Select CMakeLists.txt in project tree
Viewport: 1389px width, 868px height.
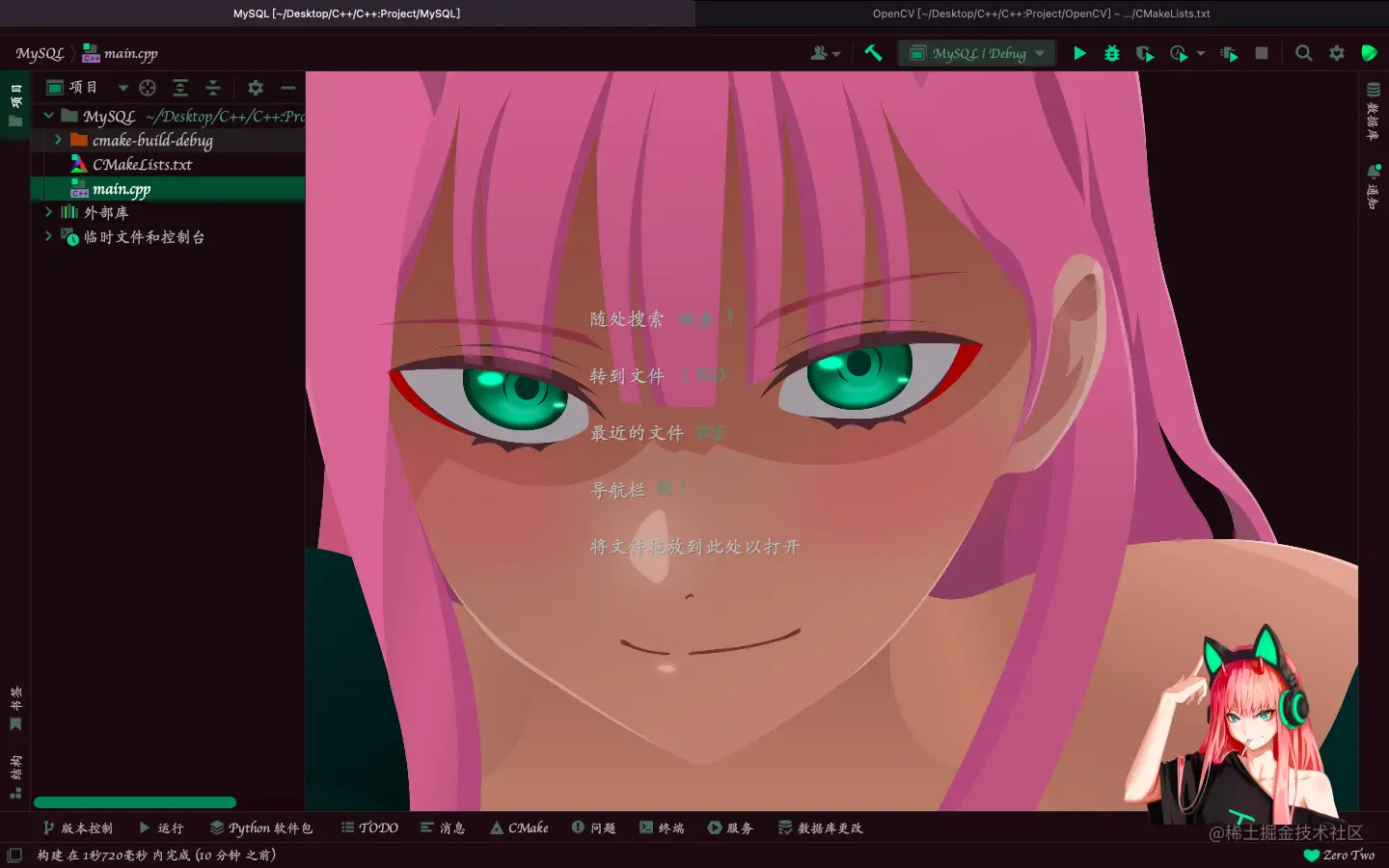(168, 164)
